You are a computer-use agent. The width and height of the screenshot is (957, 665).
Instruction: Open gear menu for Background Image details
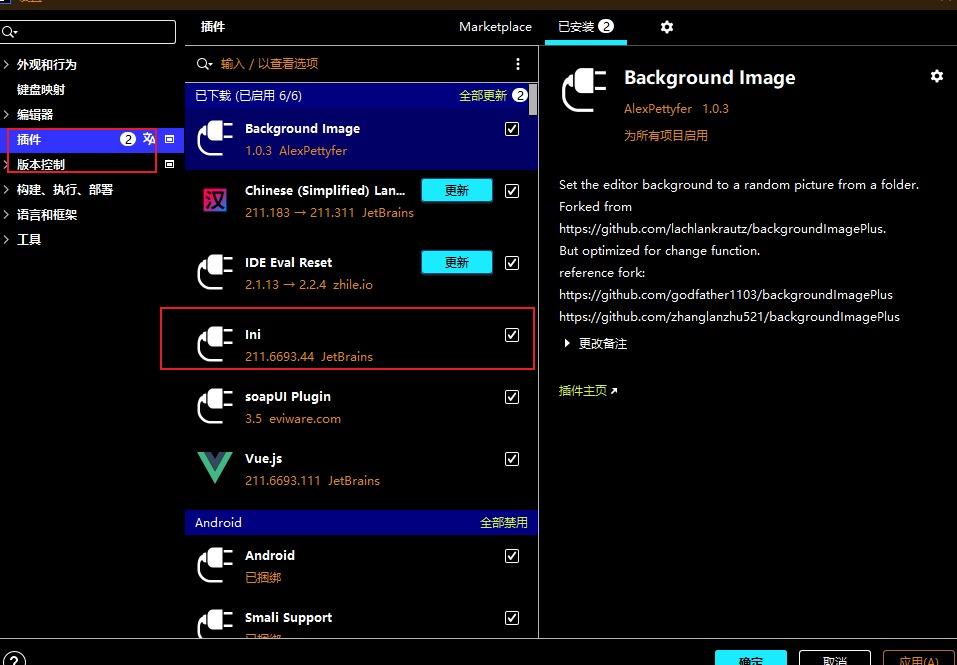click(936, 76)
